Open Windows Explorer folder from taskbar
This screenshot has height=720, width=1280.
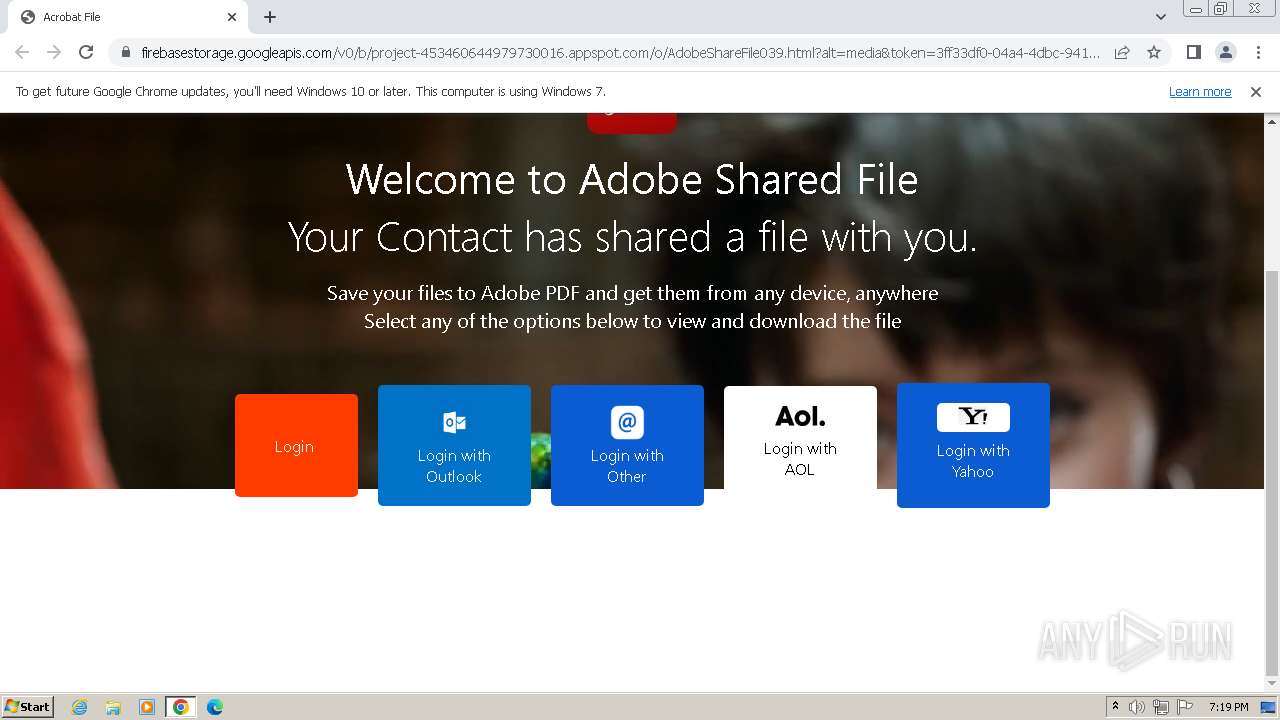tap(113, 707)
